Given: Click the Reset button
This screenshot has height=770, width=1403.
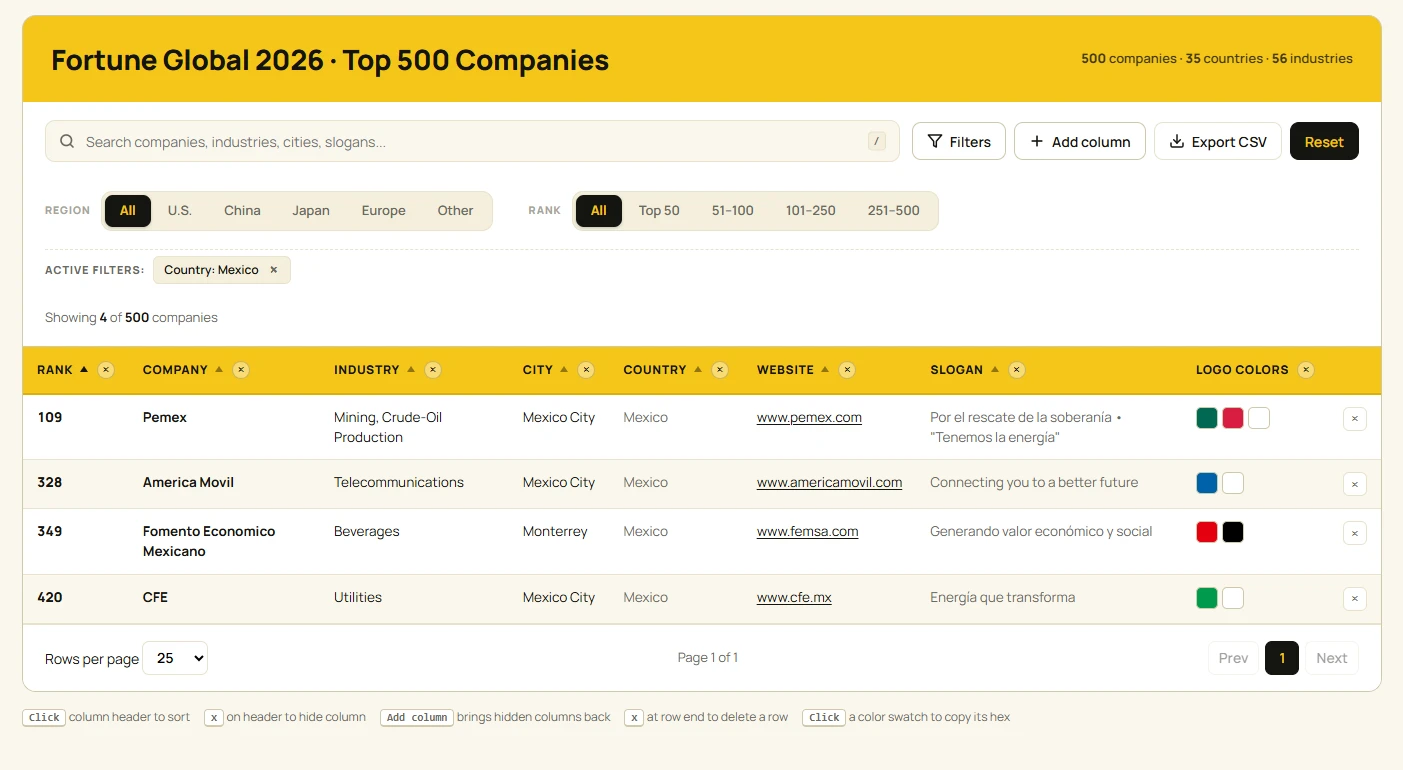Looking at the screenshot, I should pyautogui.click(x=1324, y=141).
